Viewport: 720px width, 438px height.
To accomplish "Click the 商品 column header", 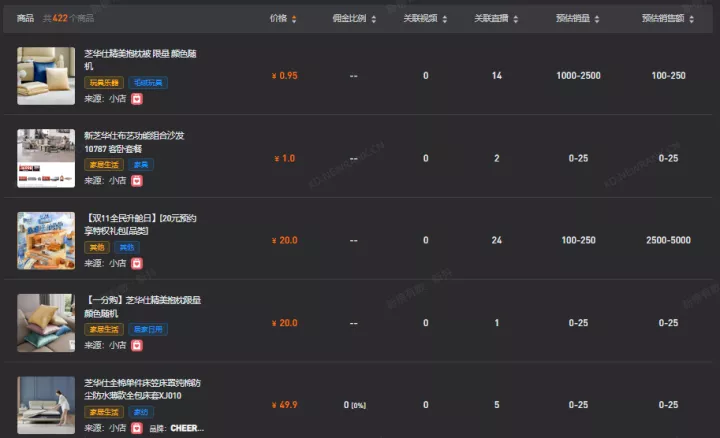I will coord(25,18).
